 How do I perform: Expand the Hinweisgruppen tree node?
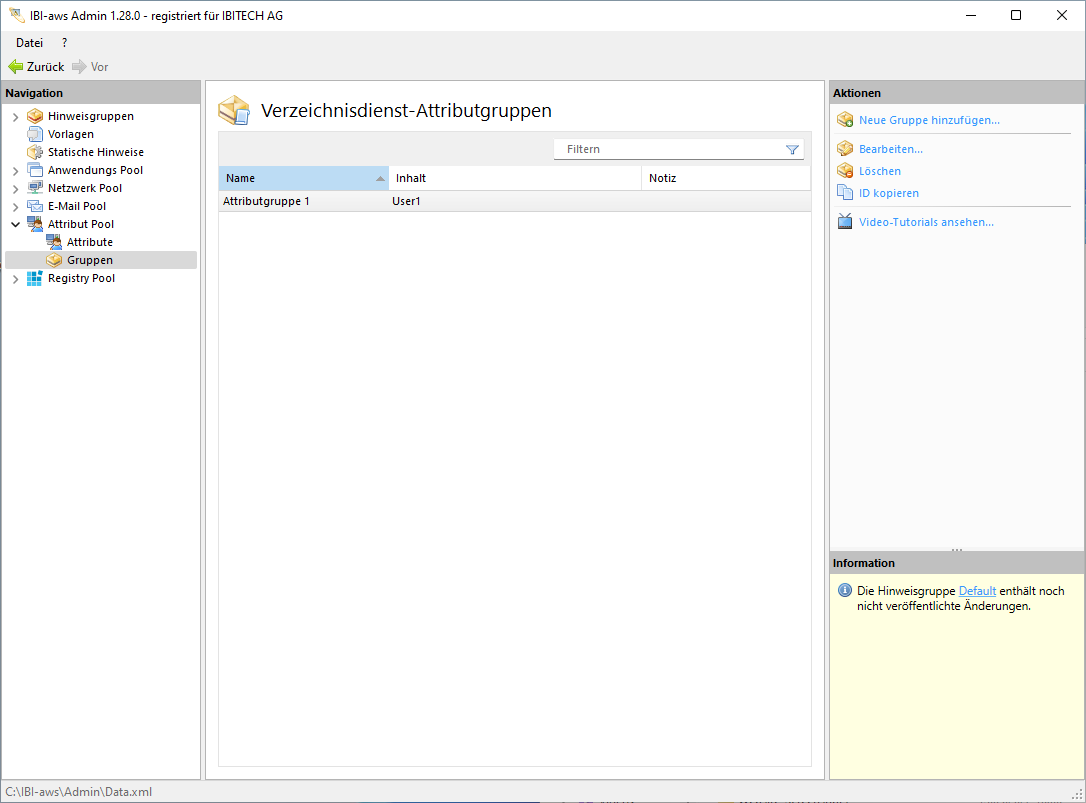point(15,117)
